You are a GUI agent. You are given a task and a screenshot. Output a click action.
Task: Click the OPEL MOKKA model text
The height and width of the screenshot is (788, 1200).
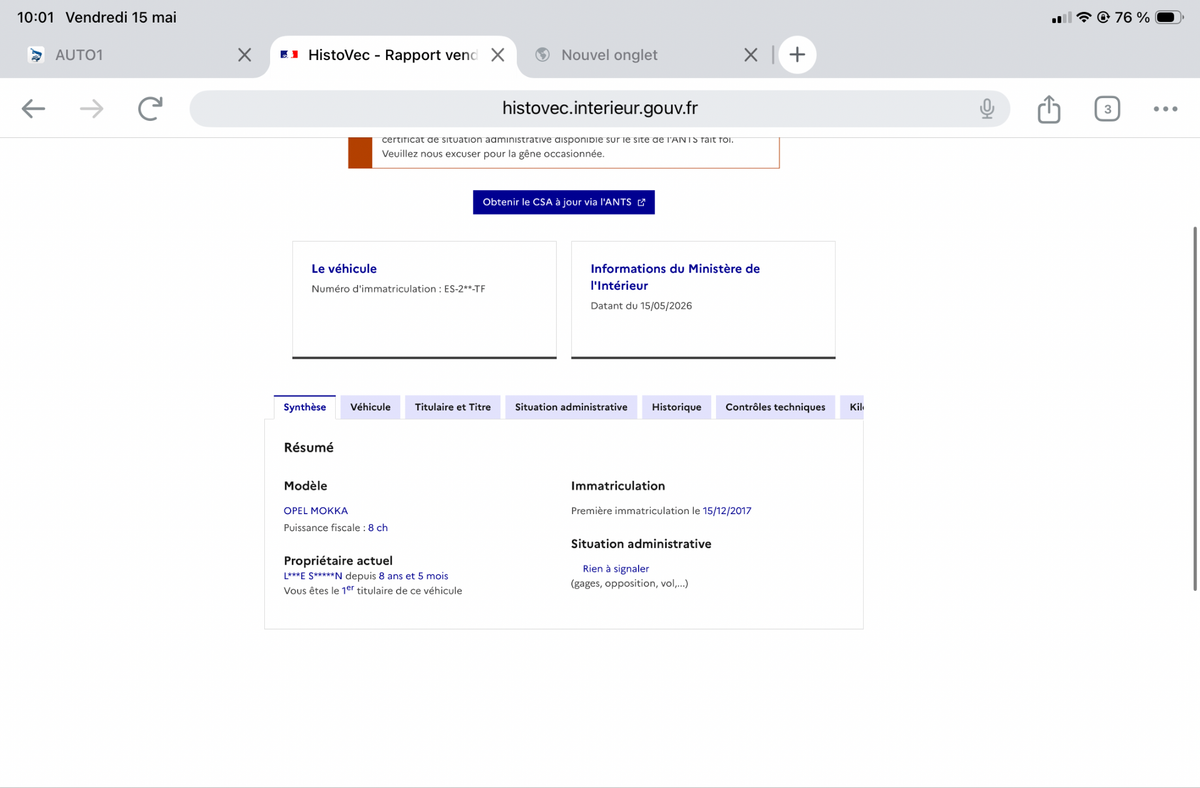tap(316, 510)
